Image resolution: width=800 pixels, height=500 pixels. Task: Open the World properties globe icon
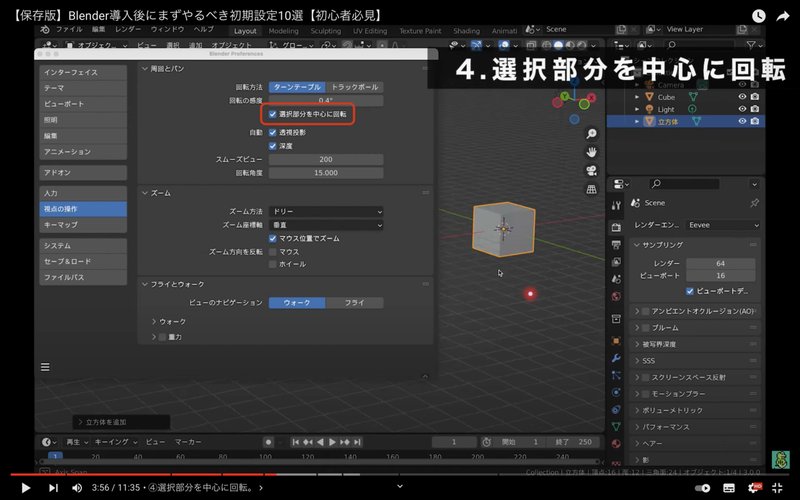[x=616, y=296]
